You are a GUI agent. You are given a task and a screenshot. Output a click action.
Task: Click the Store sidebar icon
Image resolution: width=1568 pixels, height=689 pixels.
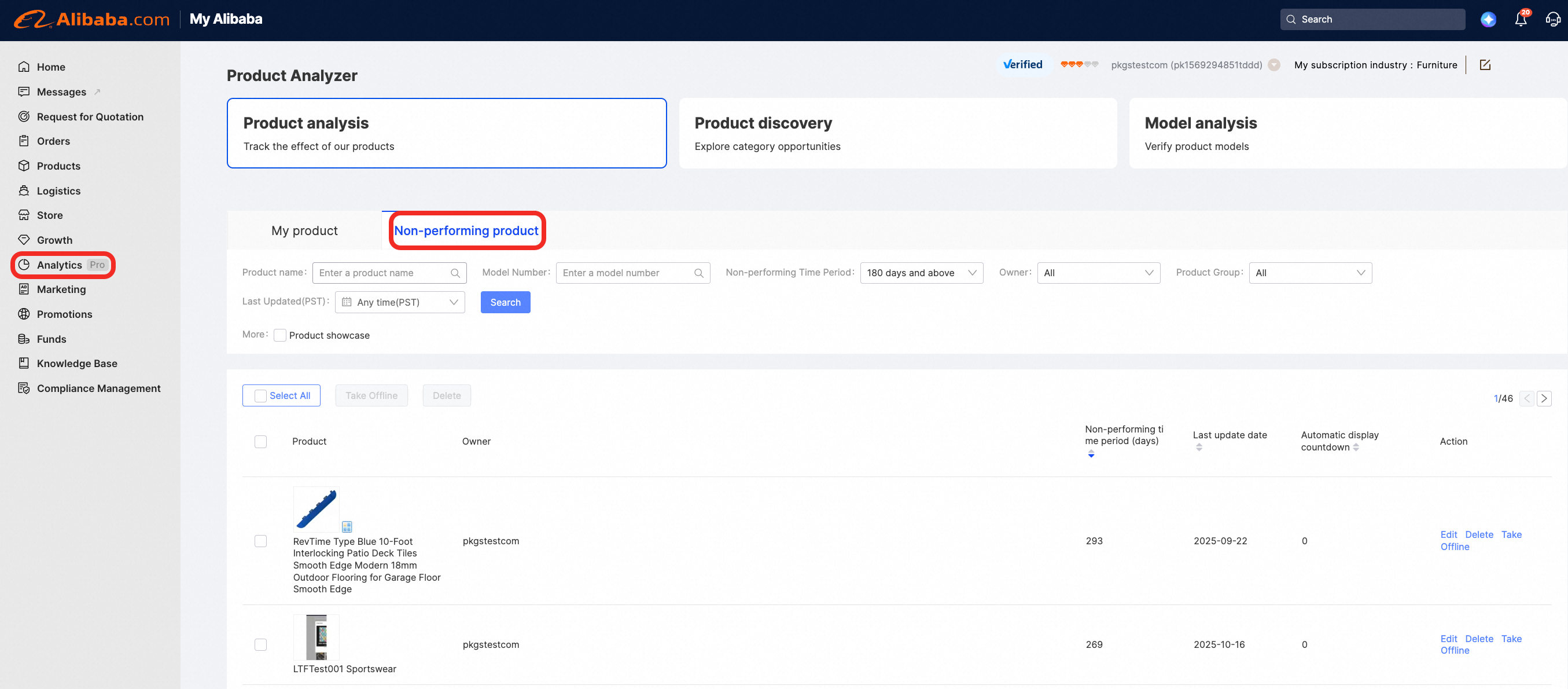[x=24, y=215]
